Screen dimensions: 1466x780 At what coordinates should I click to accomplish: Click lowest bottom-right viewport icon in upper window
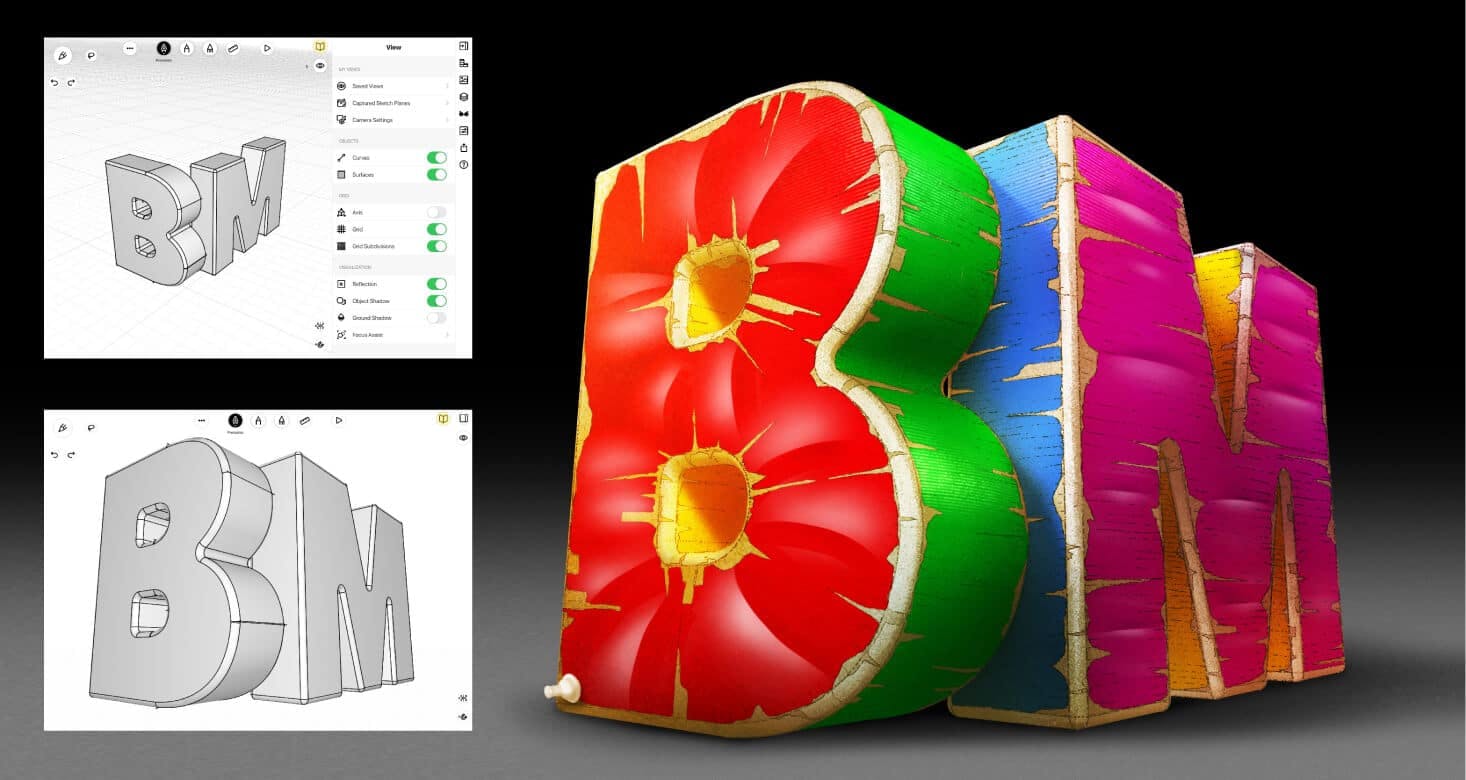click(x=319, y=344)
